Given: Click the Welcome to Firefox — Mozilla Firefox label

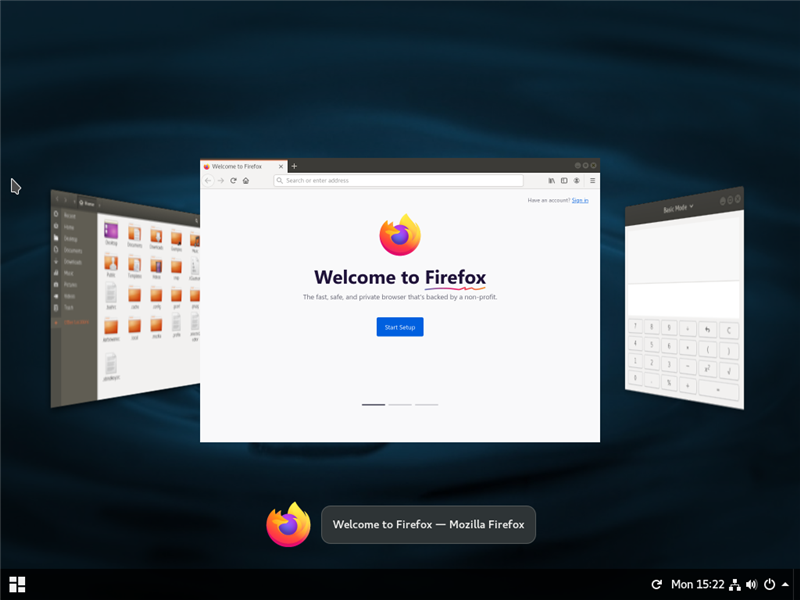Looking at the screenshot, I should click(x=429, y=524).
